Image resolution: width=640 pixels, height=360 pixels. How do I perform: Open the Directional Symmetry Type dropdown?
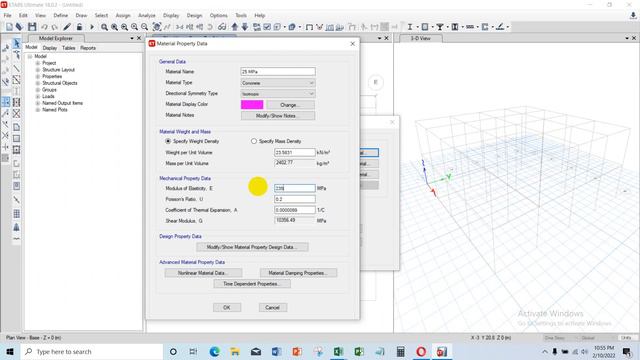click(x=278, y=94)
